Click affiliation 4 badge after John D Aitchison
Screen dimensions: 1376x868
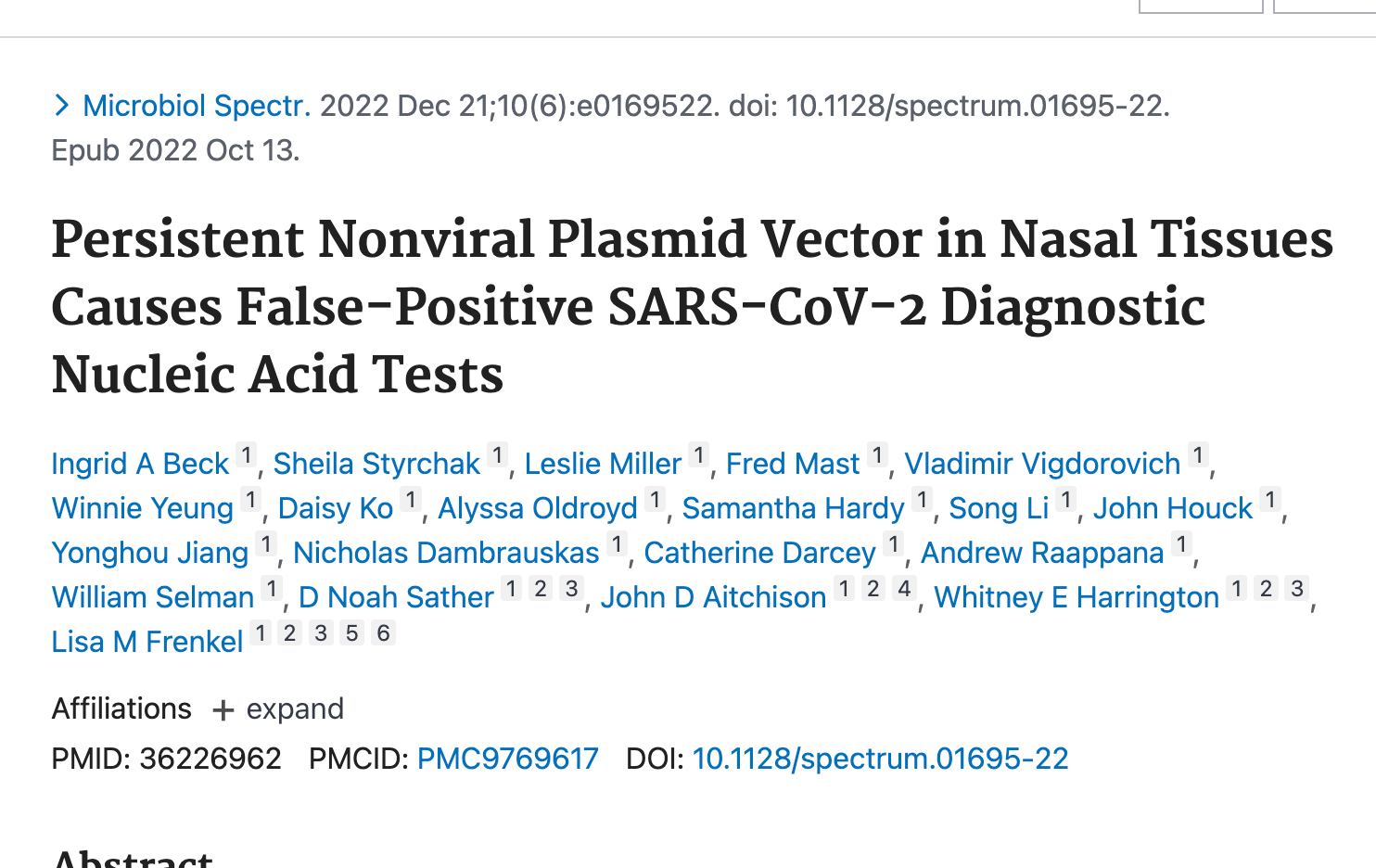904,589
